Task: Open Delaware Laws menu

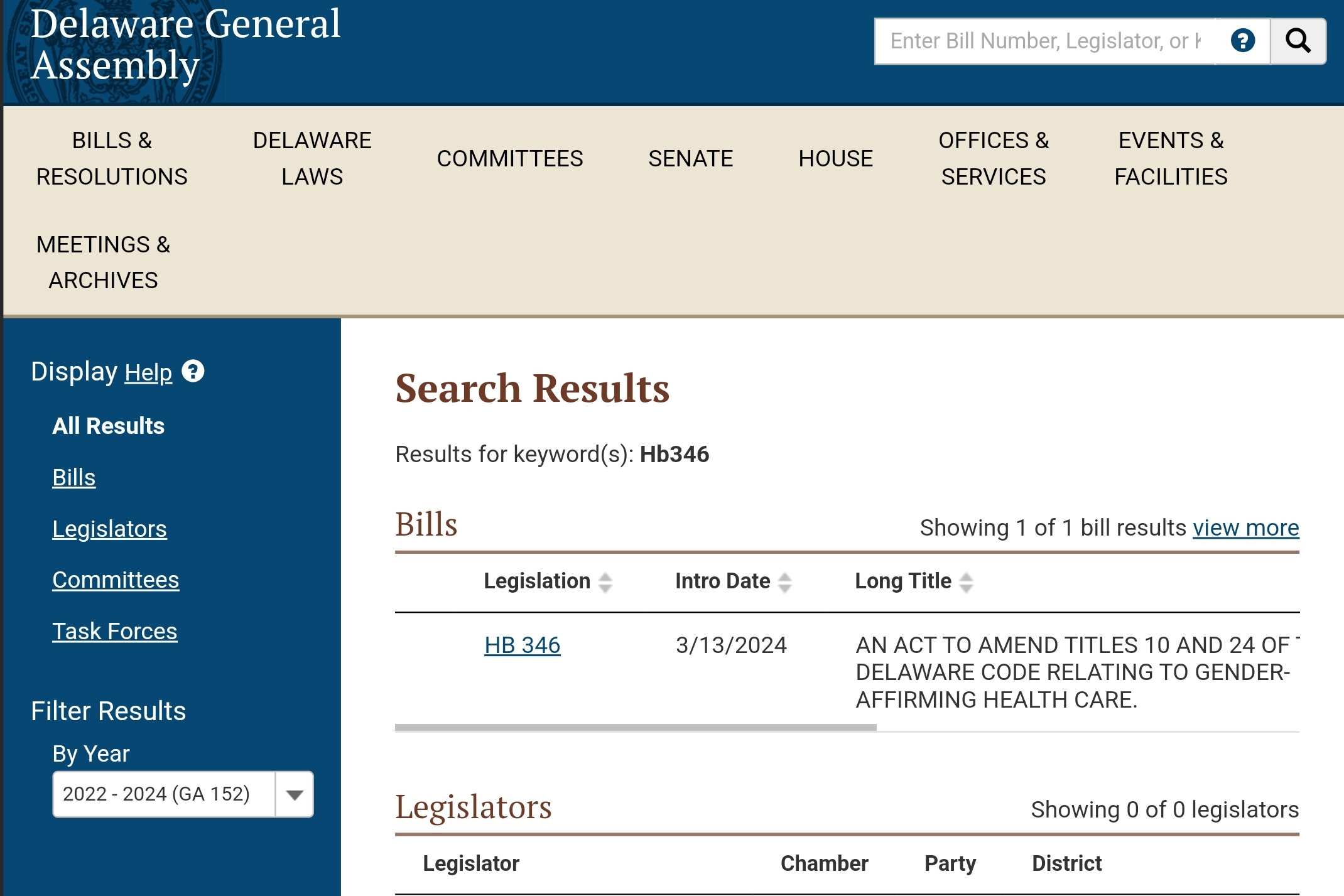Action: coord(312,158)
